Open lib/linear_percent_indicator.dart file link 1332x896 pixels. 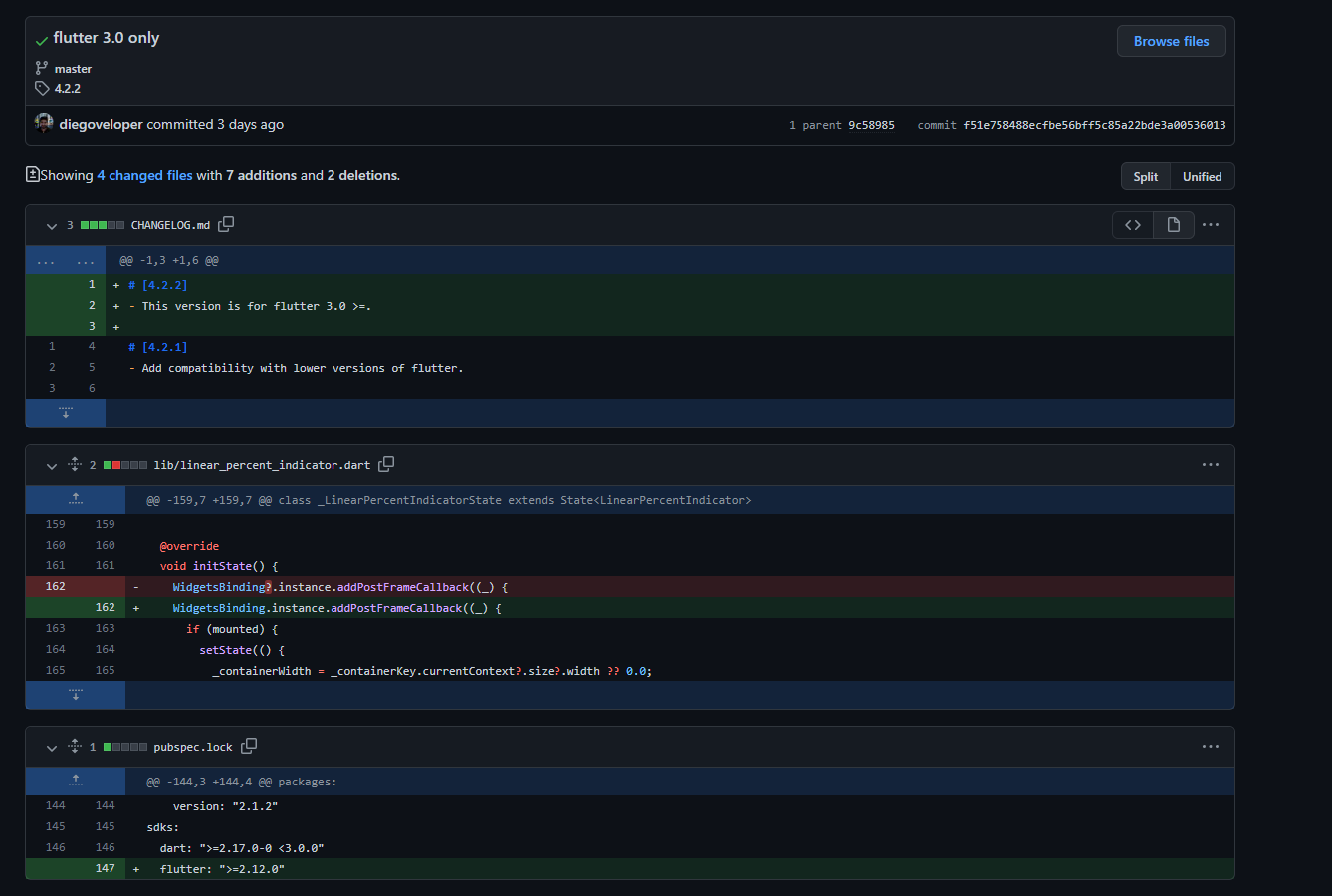(x=262, y=465)
